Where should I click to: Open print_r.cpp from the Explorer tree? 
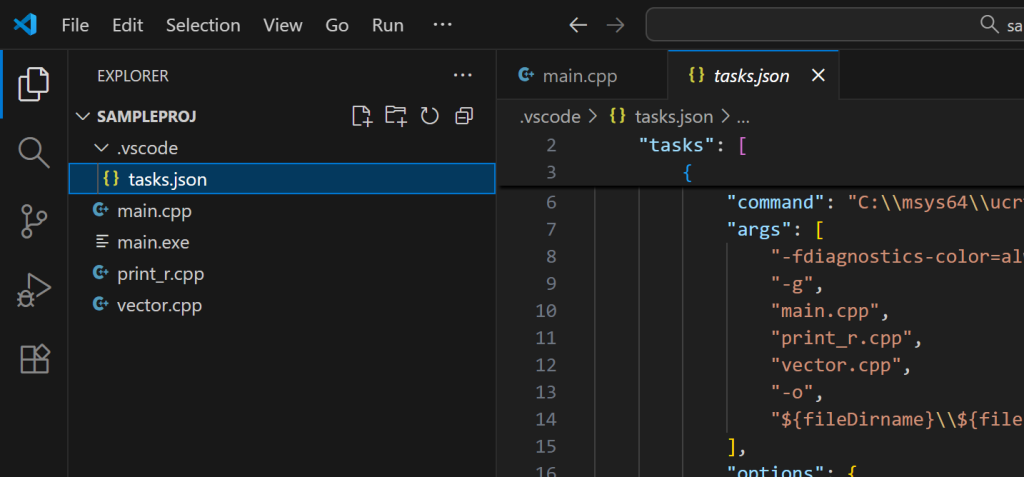tap(282, 274)
